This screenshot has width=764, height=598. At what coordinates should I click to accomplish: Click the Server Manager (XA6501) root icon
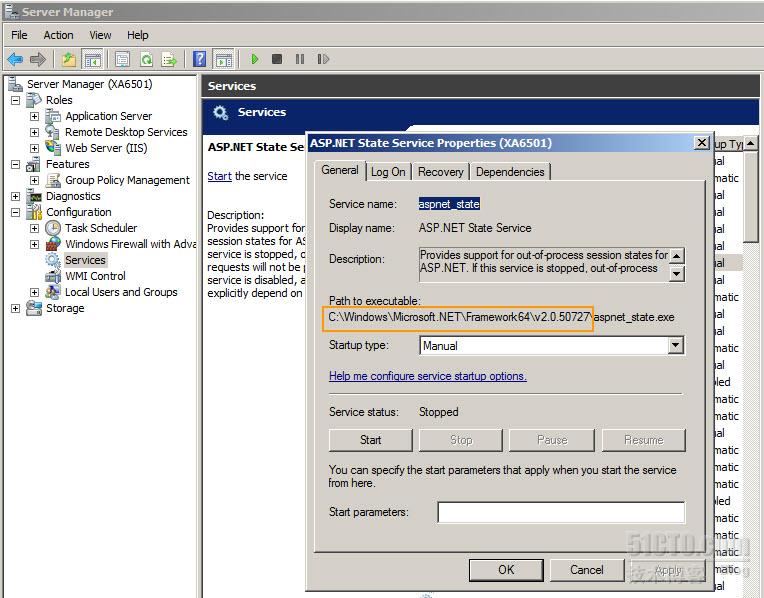tap(15, 84)
